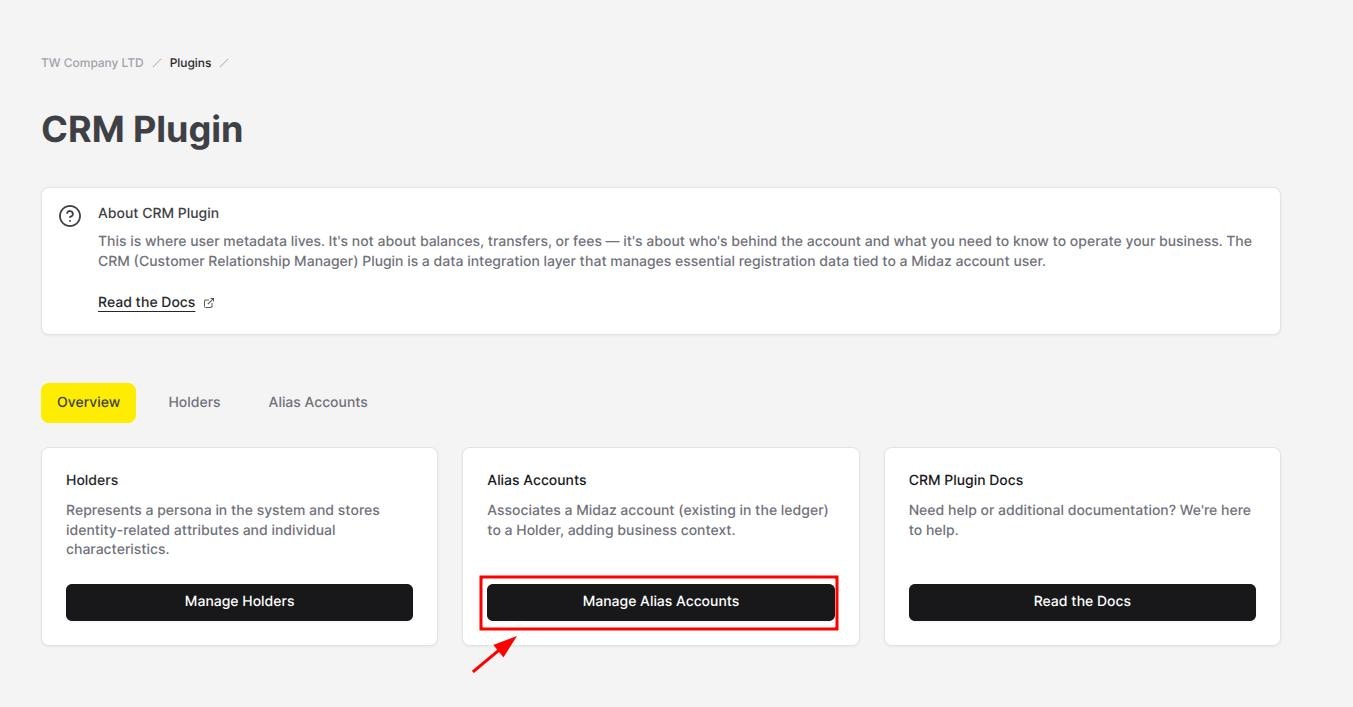
Task: Go to TW Company LTD breadcrumb
Action: pos(92,63)
